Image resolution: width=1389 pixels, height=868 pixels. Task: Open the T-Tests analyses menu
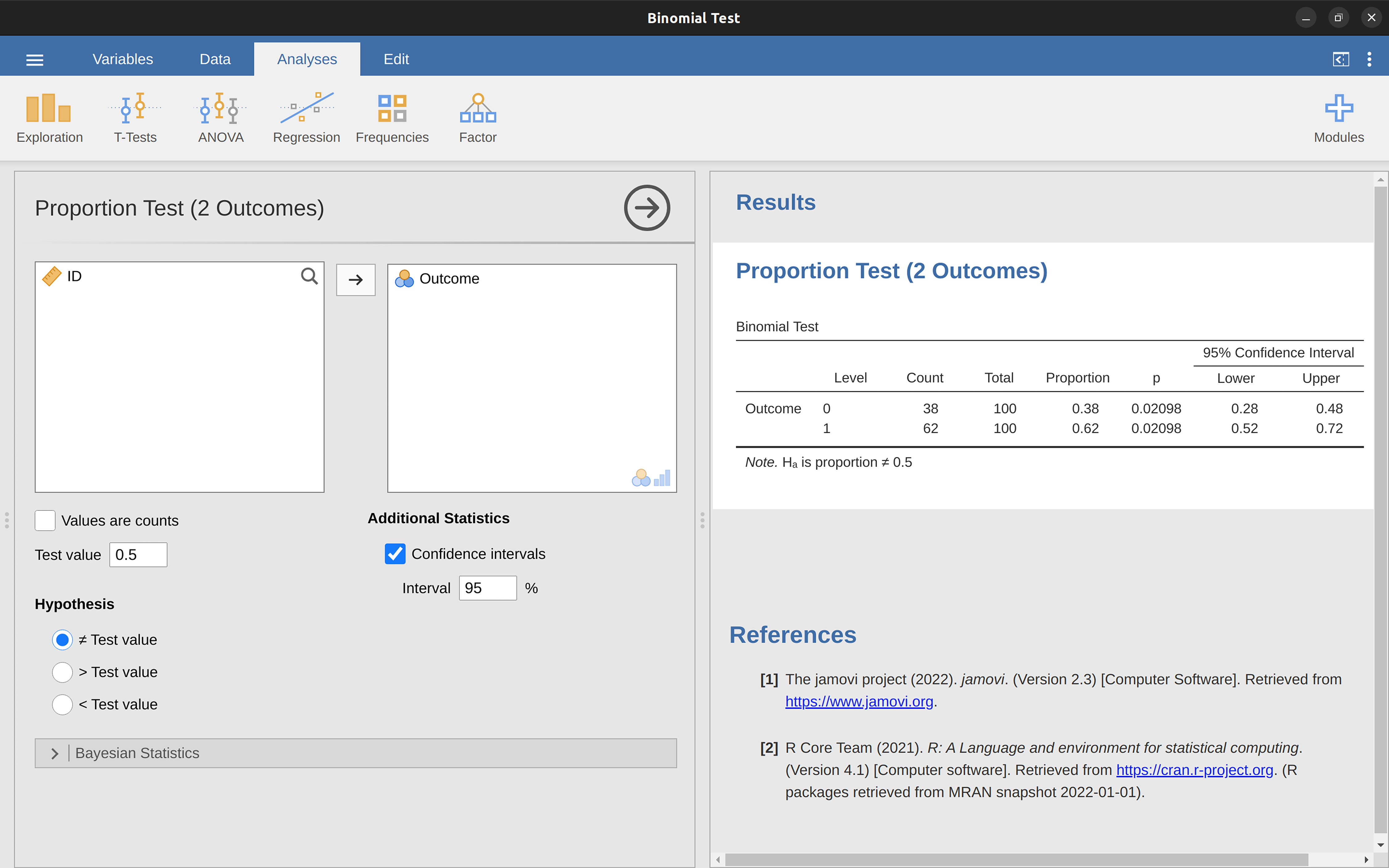coord(135,118)
